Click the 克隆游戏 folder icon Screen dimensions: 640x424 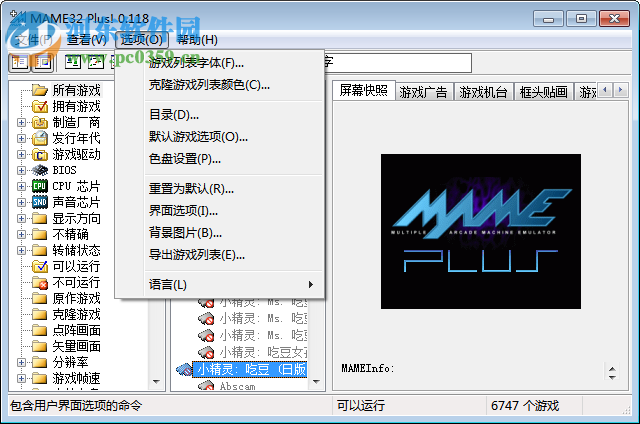pyautogui.click(x=40, y=314)
